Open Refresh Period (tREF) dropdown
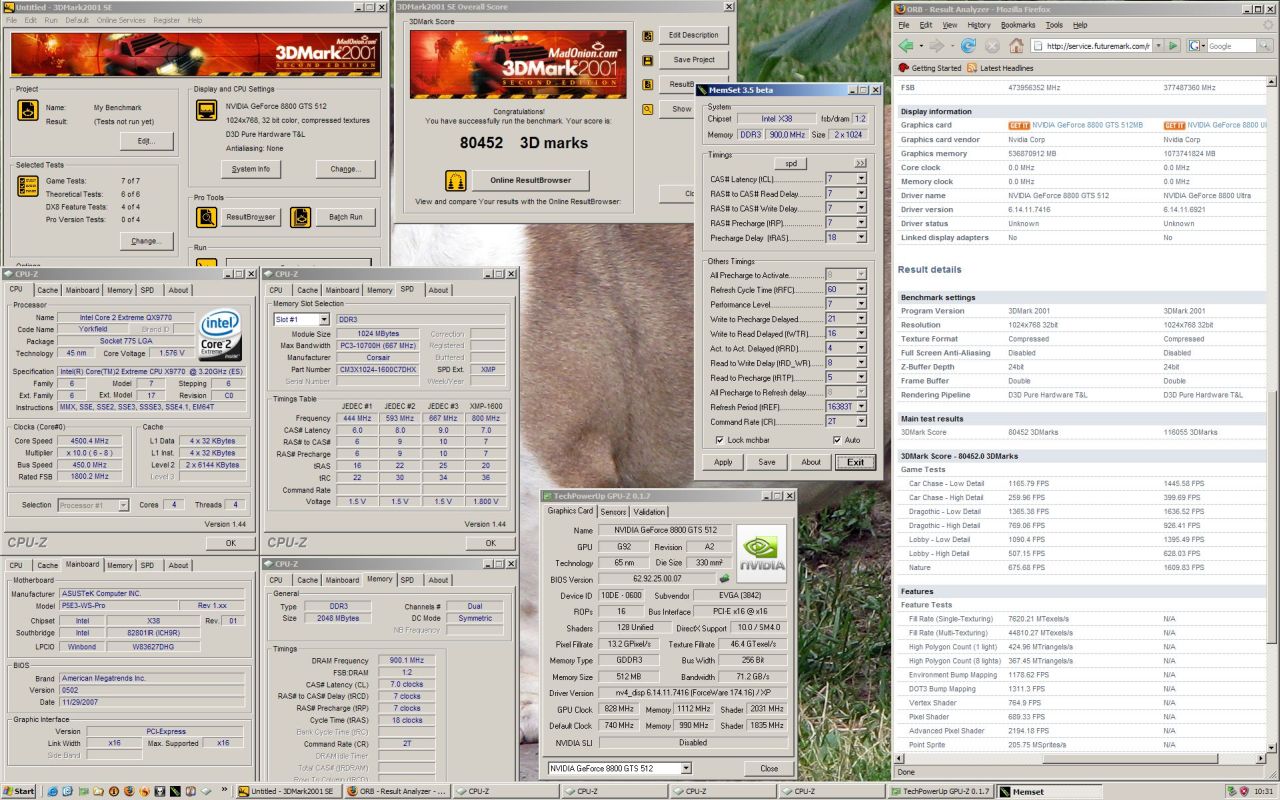The height and width of the screenshot is (800, 1280). (x=861, y=407)
